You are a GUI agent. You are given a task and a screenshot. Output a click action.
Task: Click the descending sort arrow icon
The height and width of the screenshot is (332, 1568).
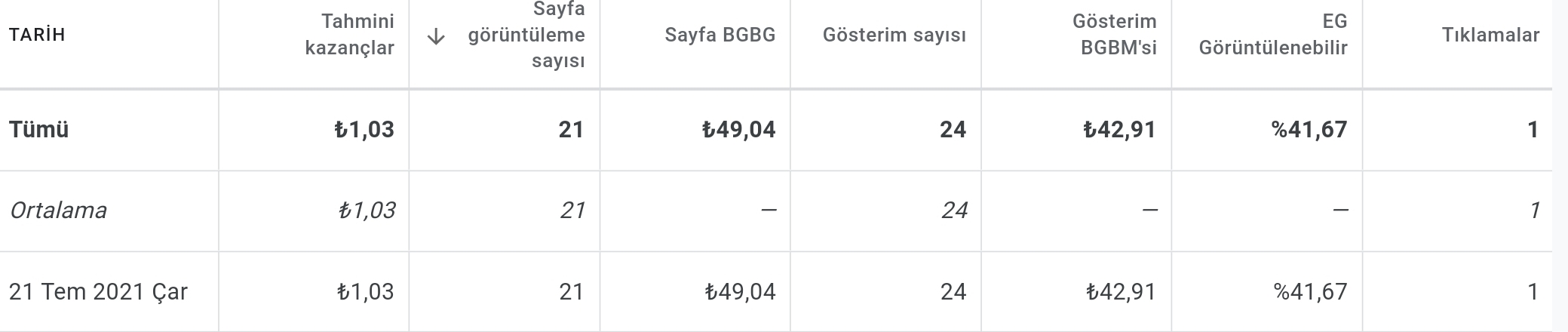tap(436, 36)
